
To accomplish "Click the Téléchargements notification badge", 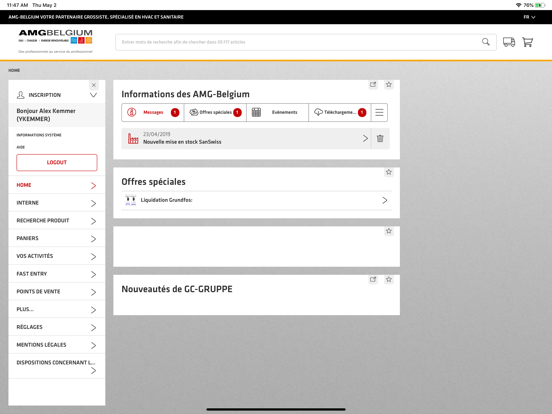I will 362,112.
